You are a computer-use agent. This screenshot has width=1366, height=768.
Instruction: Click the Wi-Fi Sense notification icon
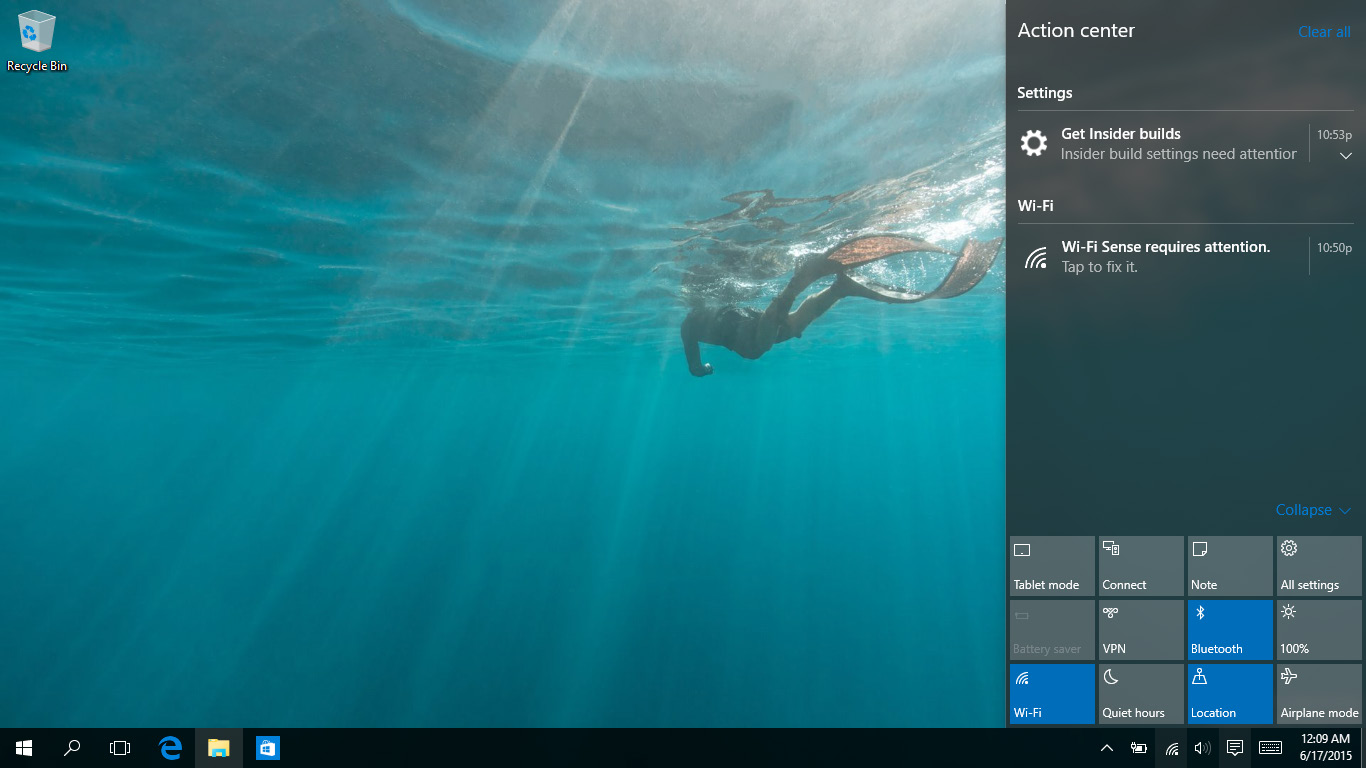click(1036, 258)
